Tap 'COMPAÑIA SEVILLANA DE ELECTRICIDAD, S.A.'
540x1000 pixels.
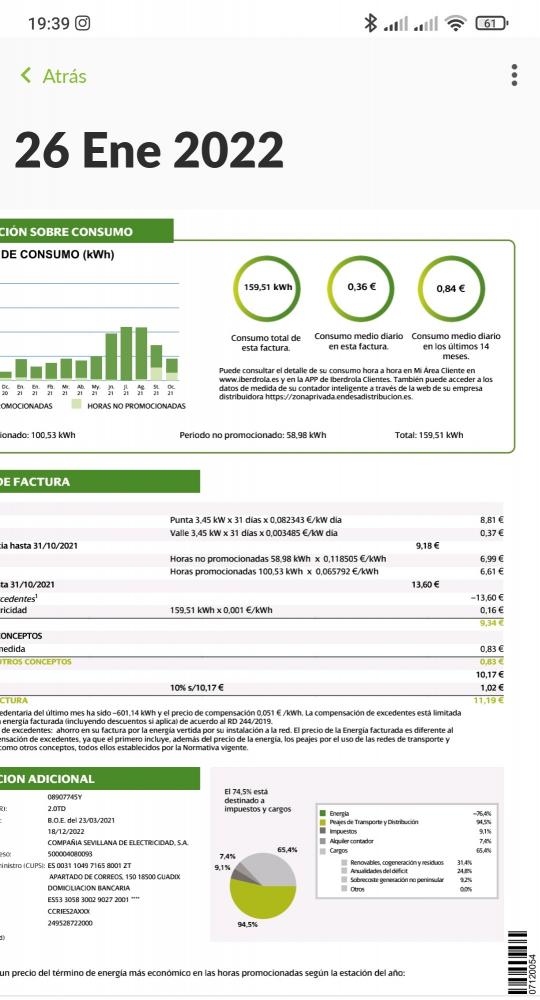pyautogui.click(x=118, y=843)
